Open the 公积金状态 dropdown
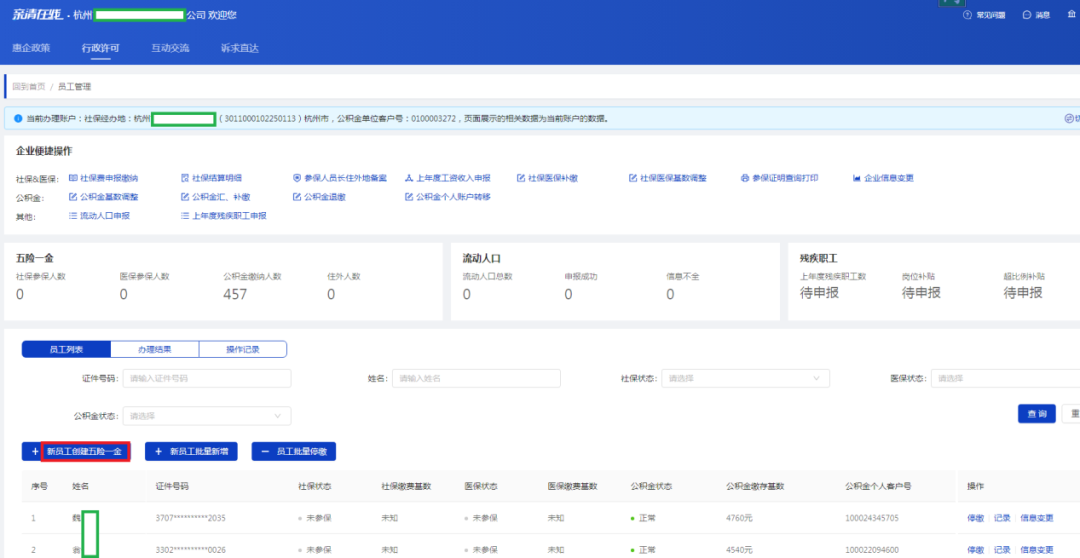The width and height of the screenshot is (1080, 558). click(207, 416)
